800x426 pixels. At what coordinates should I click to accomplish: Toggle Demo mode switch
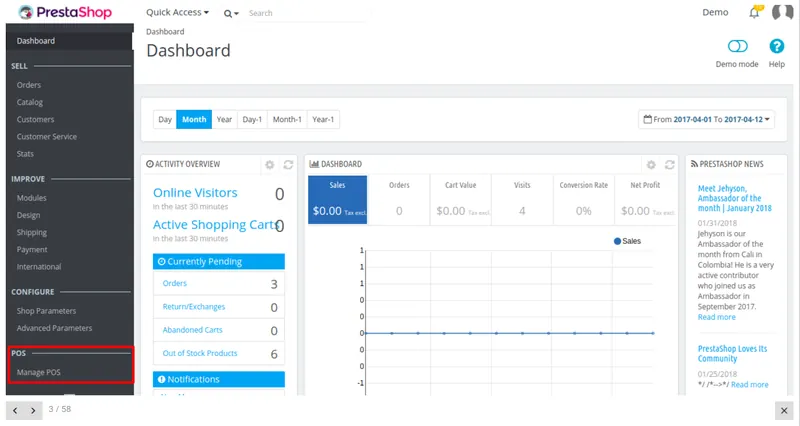[x=737, y=46]
